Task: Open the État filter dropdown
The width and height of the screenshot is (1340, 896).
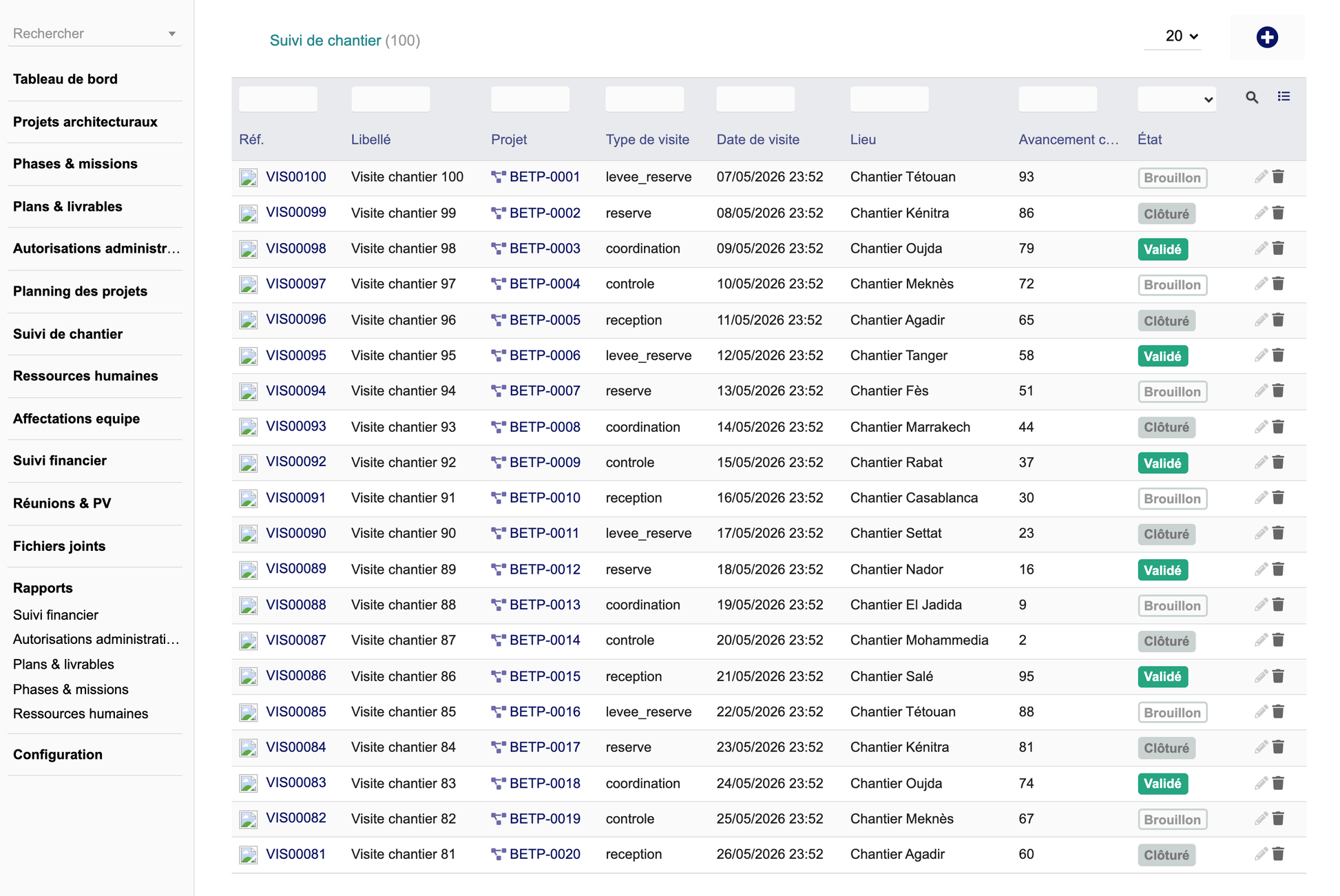Action: pos(1176,99)
